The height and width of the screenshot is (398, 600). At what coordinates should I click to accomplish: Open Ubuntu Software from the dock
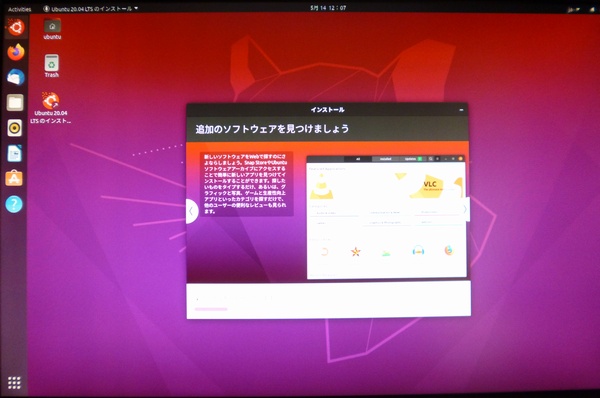tap(14, 178)
